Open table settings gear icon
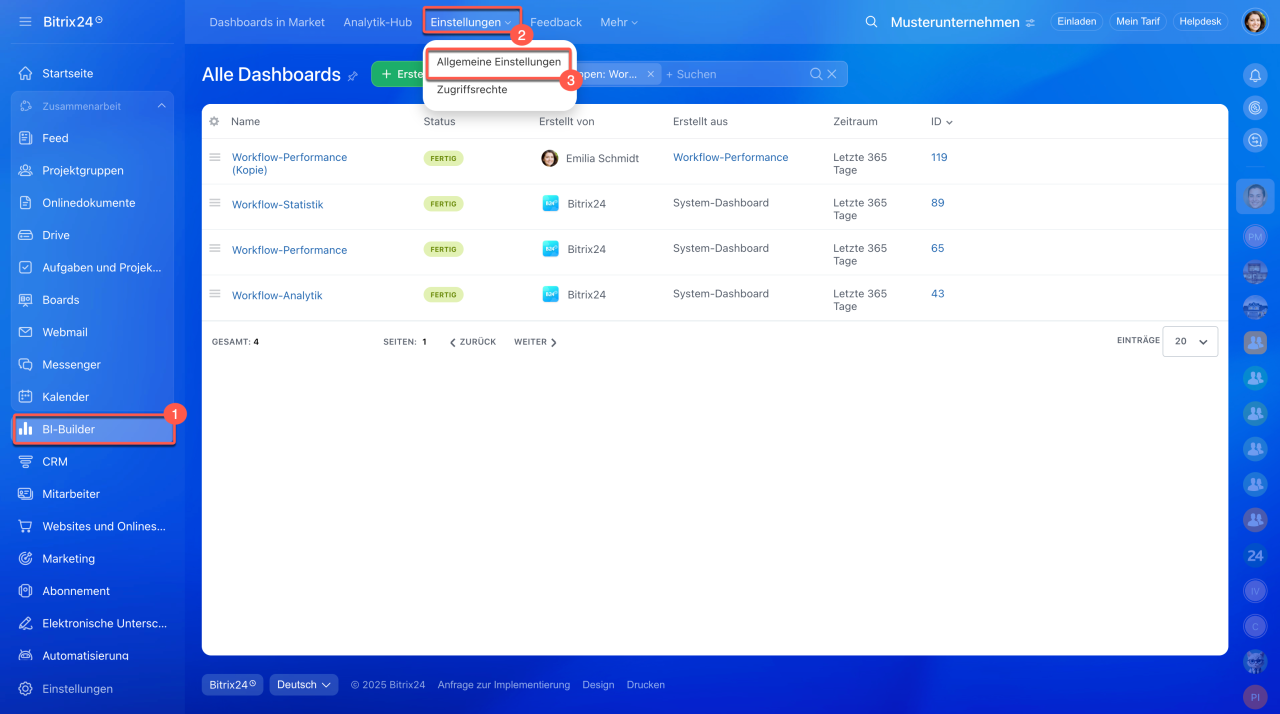 214,122
